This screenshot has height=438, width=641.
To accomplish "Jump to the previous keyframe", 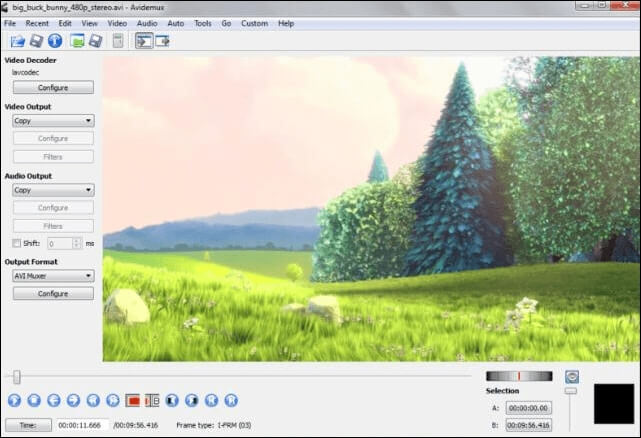I will tap(93, 400).
